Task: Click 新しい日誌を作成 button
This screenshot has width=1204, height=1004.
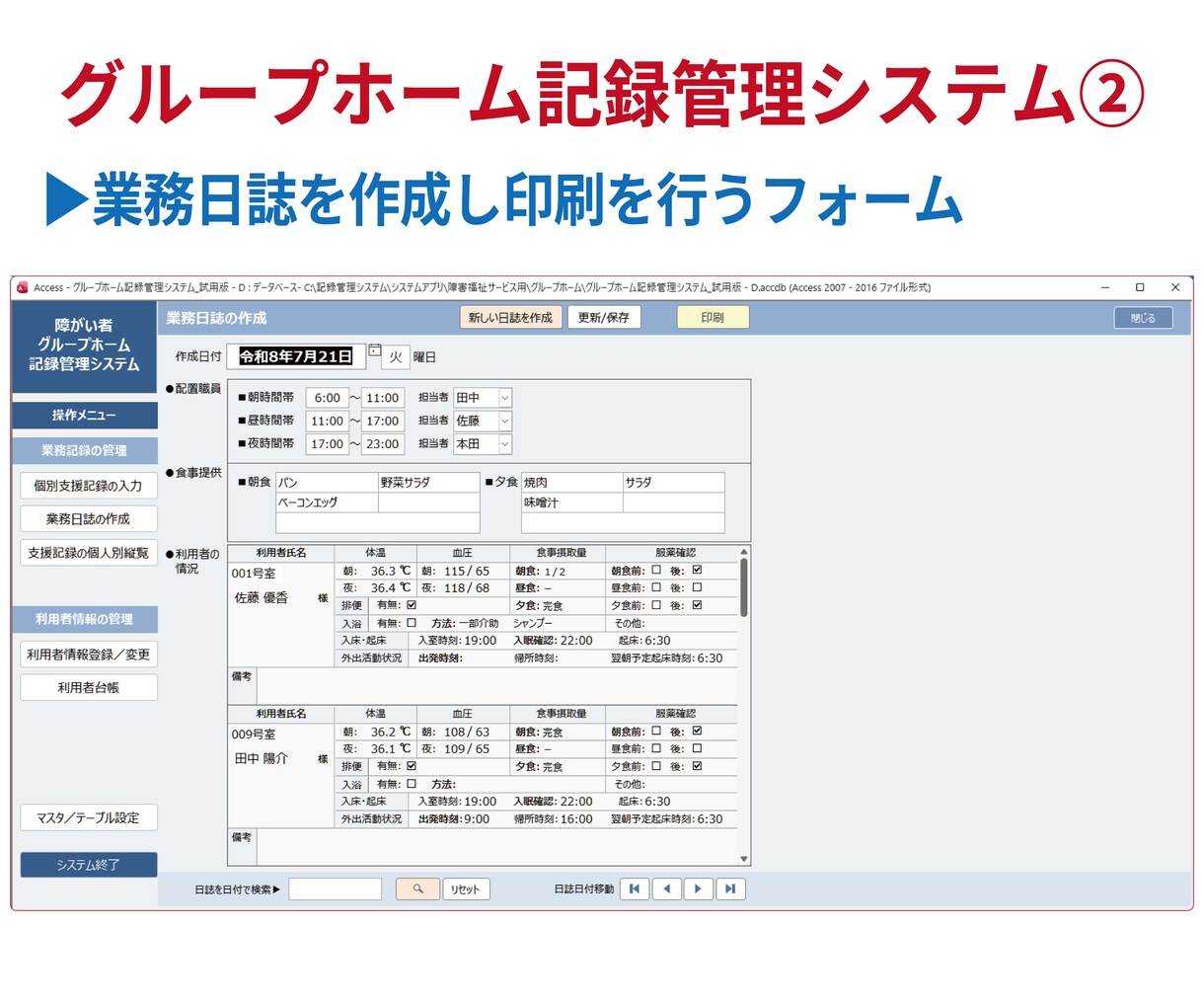Action: [x=511, y=318]
